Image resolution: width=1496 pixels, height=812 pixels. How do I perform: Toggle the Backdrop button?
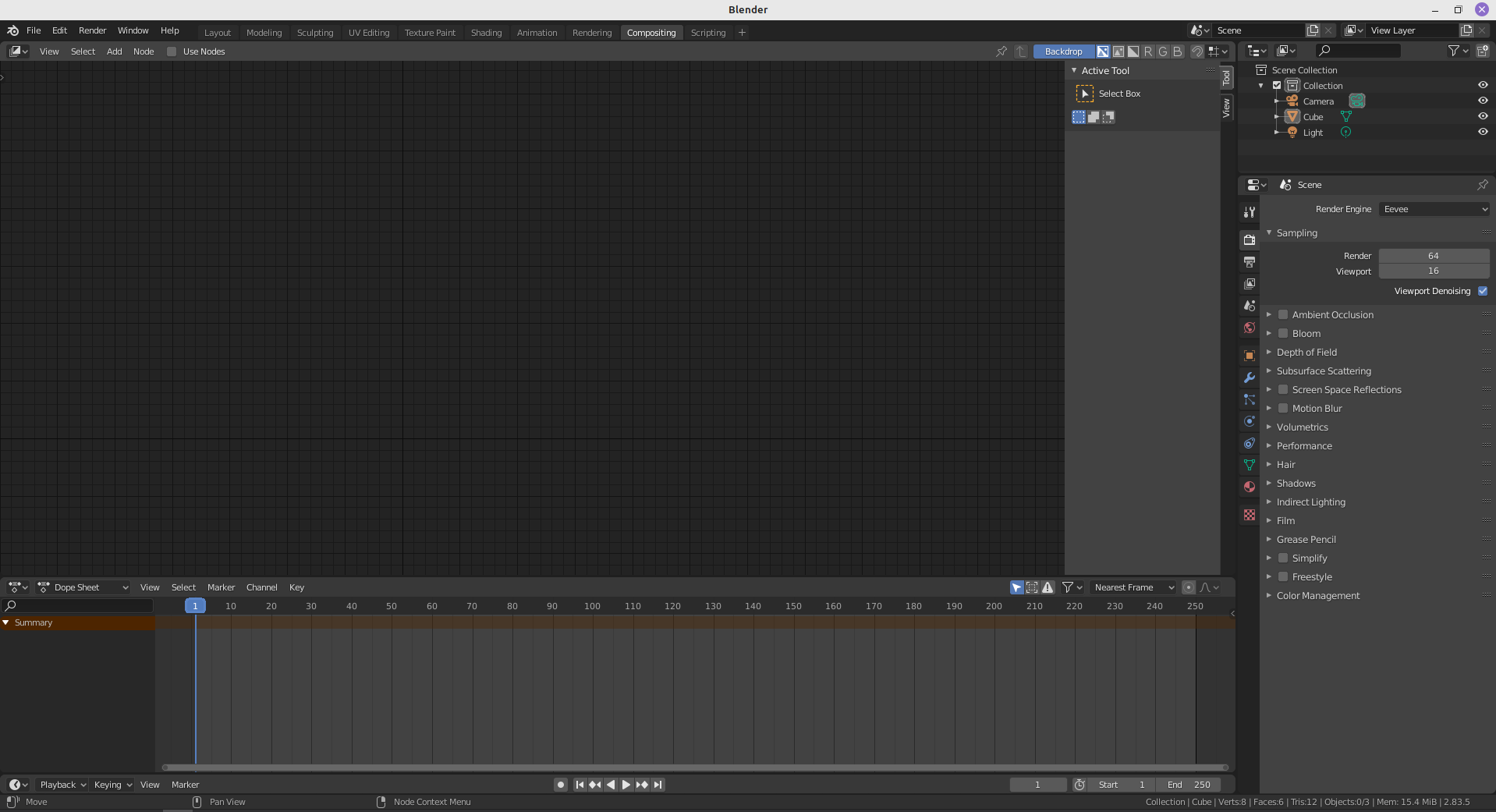[1063, 51]
